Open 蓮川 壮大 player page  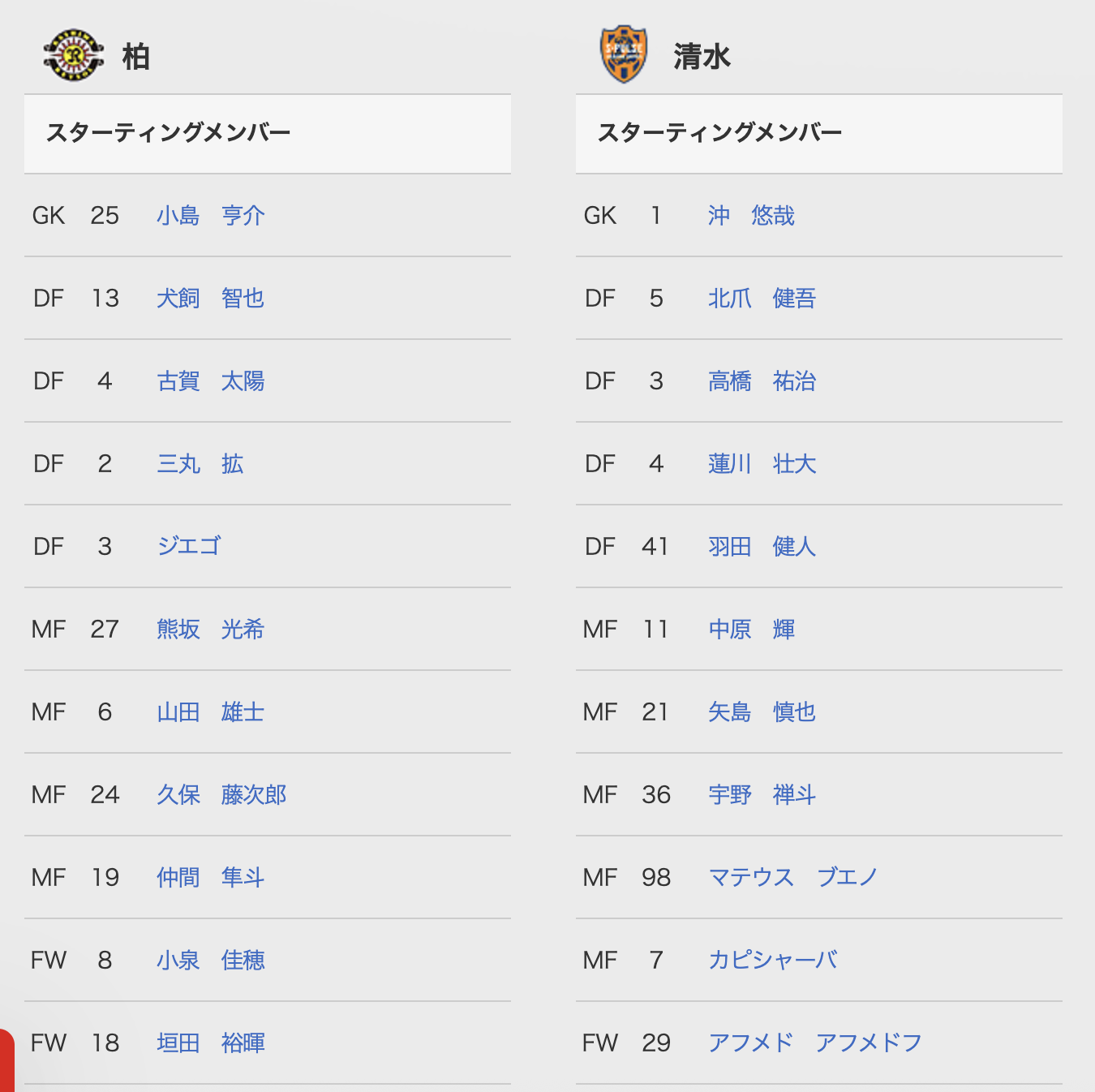pyautogui.click(x=762, y=464)
